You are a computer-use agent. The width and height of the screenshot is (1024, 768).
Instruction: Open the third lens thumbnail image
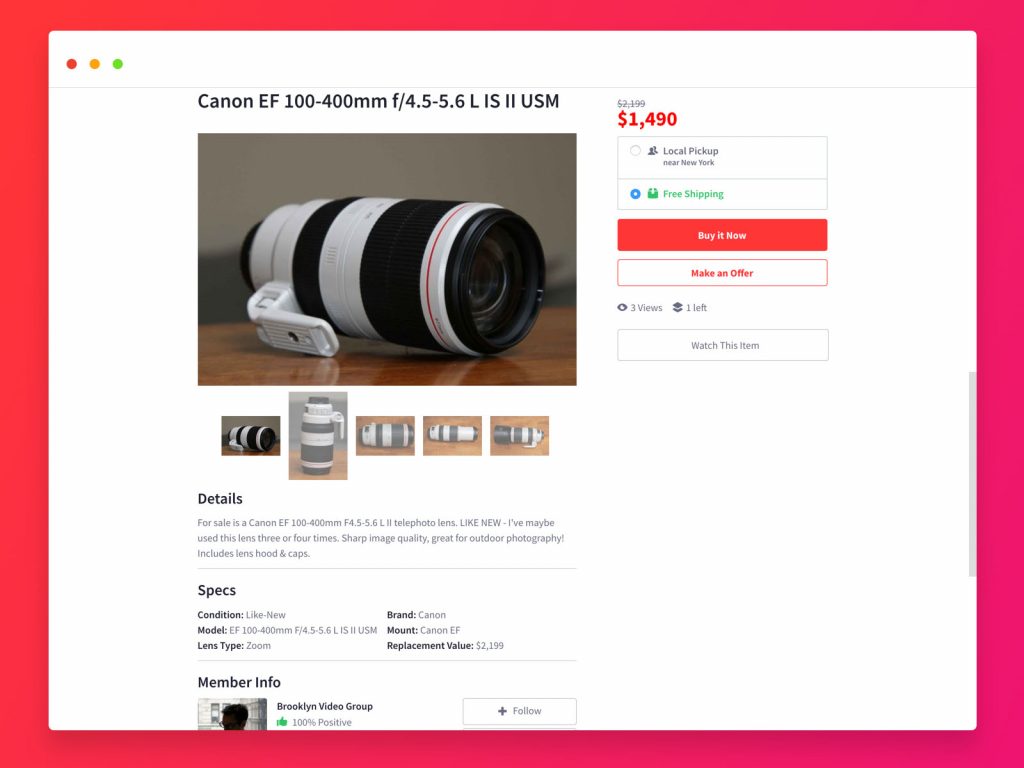385,436
